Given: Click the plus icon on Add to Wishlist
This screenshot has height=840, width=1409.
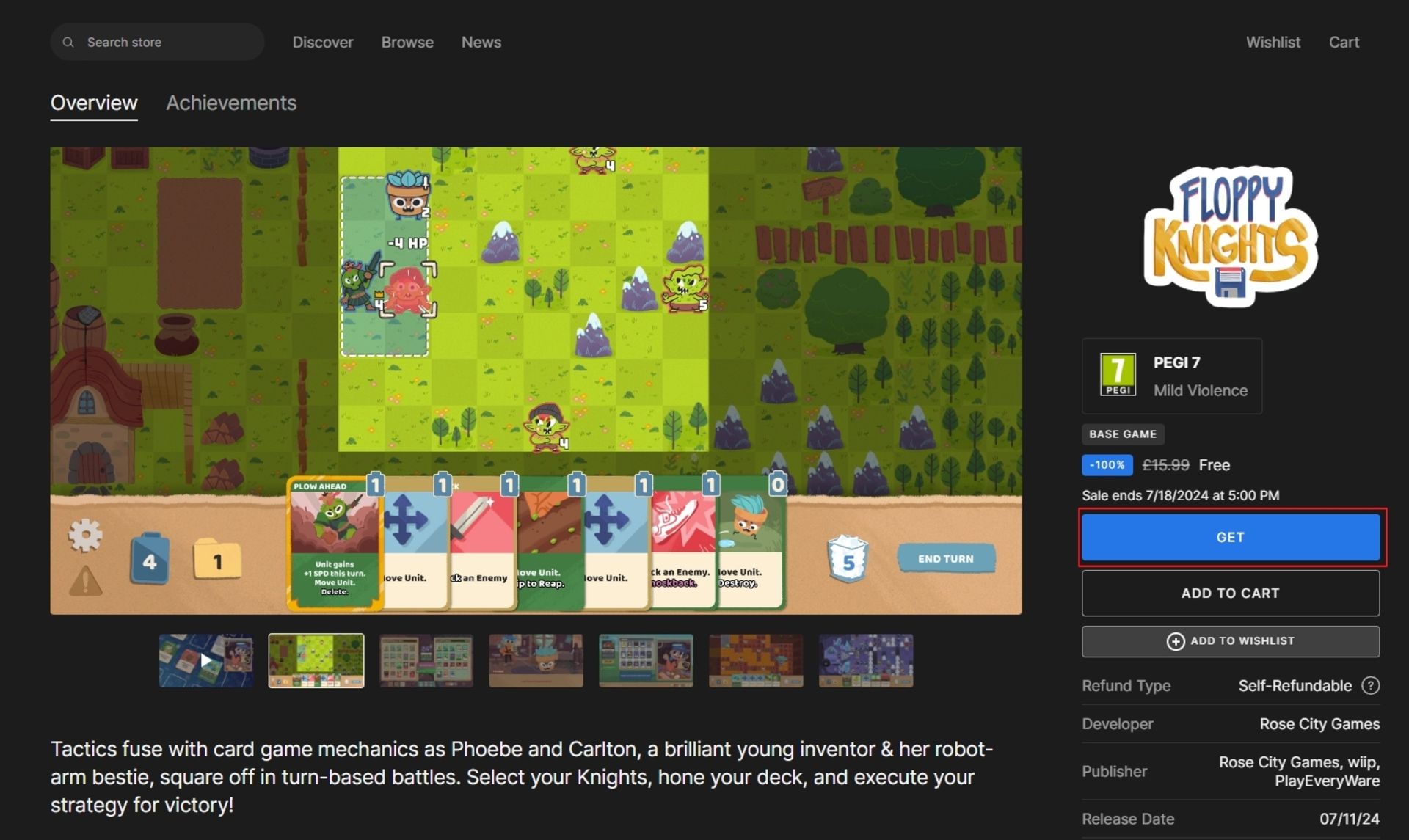Looking at the screenshot, I should pyautogui.click(x=1175, y=641).
